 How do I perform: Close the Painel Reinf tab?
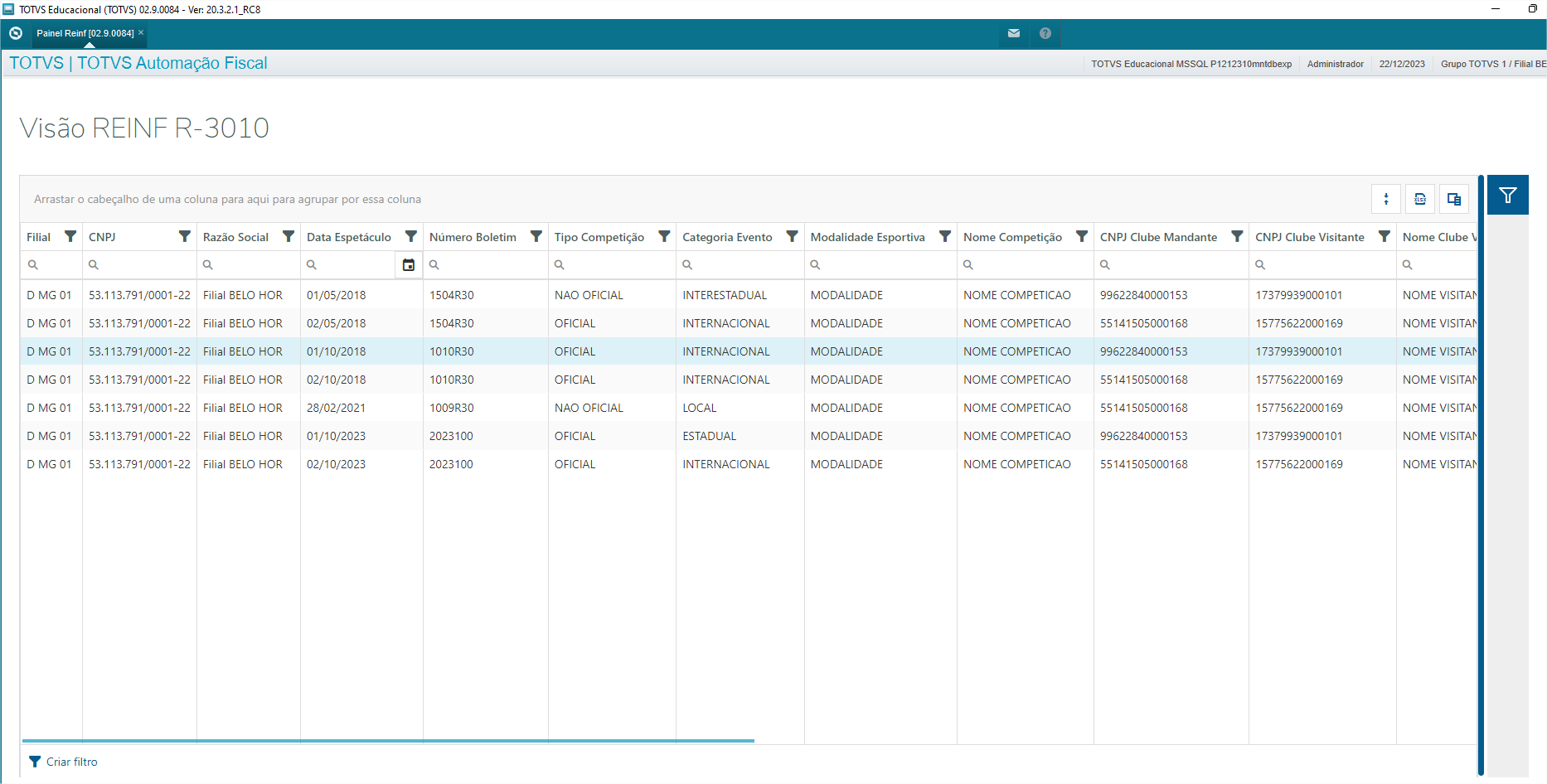[141, 32]
